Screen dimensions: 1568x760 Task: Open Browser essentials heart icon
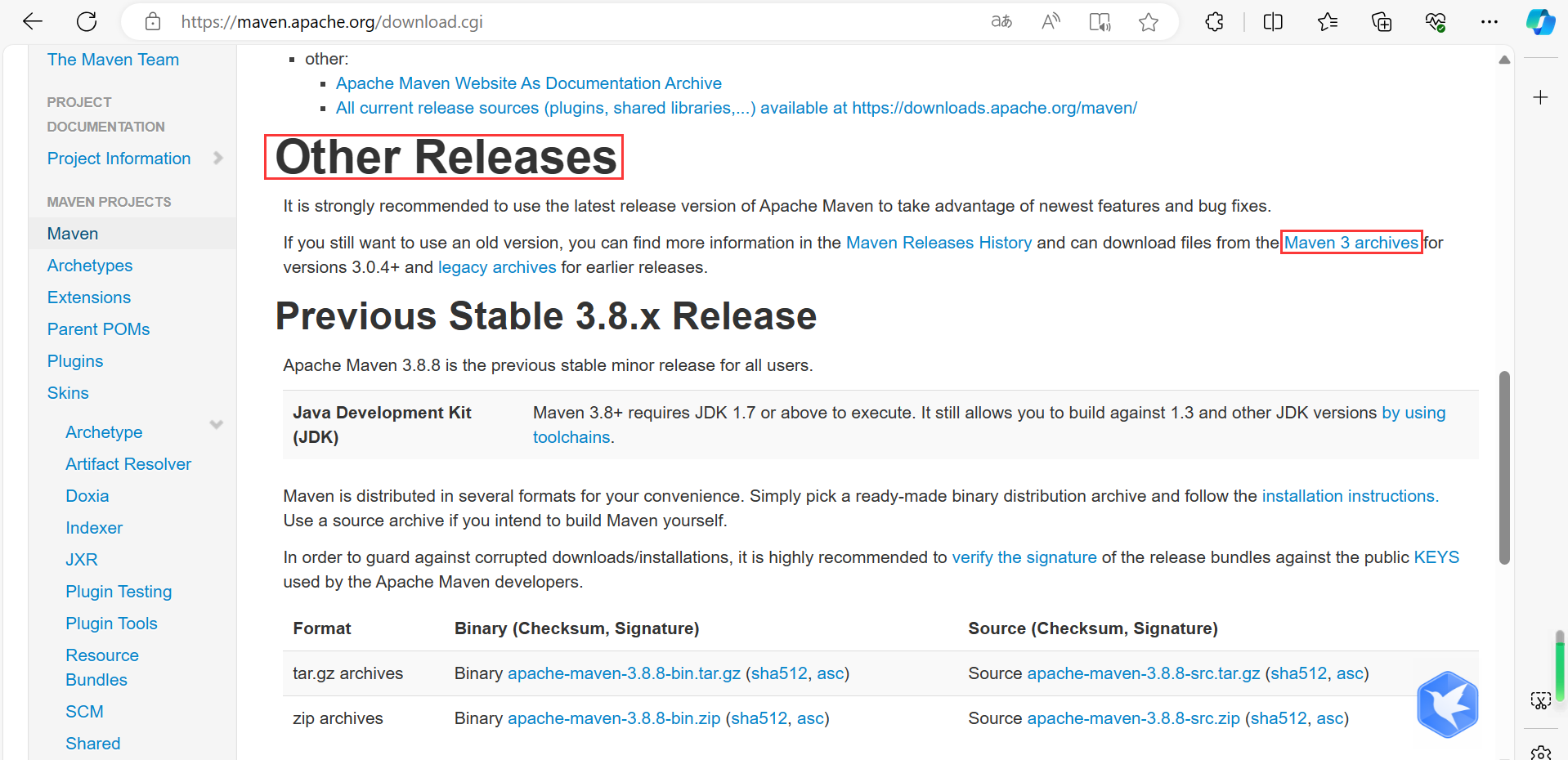click(1436, 22)
